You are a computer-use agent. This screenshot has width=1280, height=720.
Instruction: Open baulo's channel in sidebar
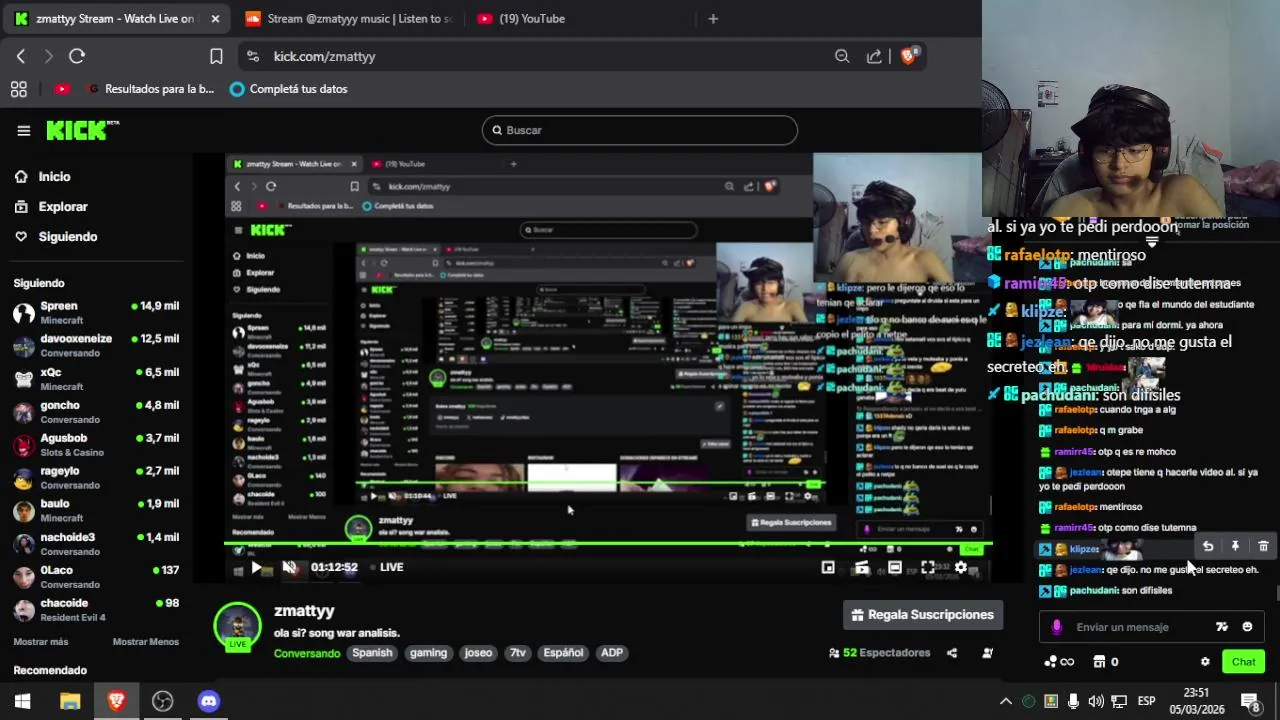pyautogui.click(x=96, y=510)
